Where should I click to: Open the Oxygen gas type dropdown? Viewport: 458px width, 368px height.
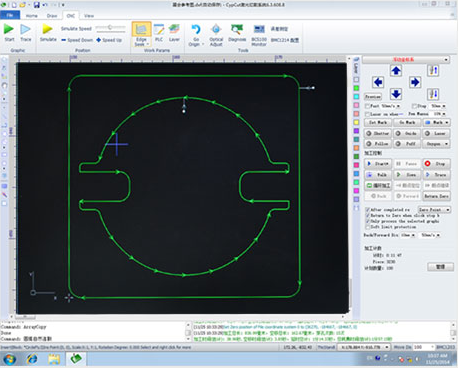click(x=446, y=144)
